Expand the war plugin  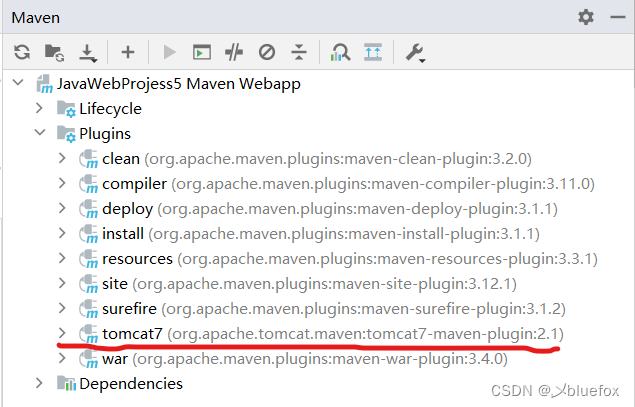tap(62, 358)
